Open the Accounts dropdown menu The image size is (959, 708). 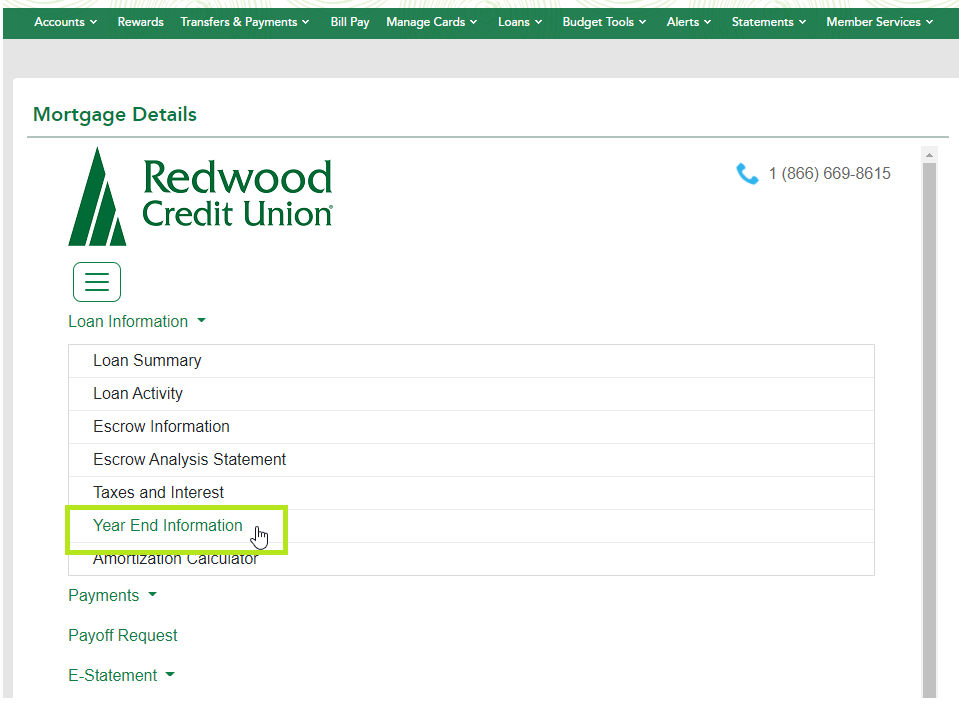click(x=65, y=22)
